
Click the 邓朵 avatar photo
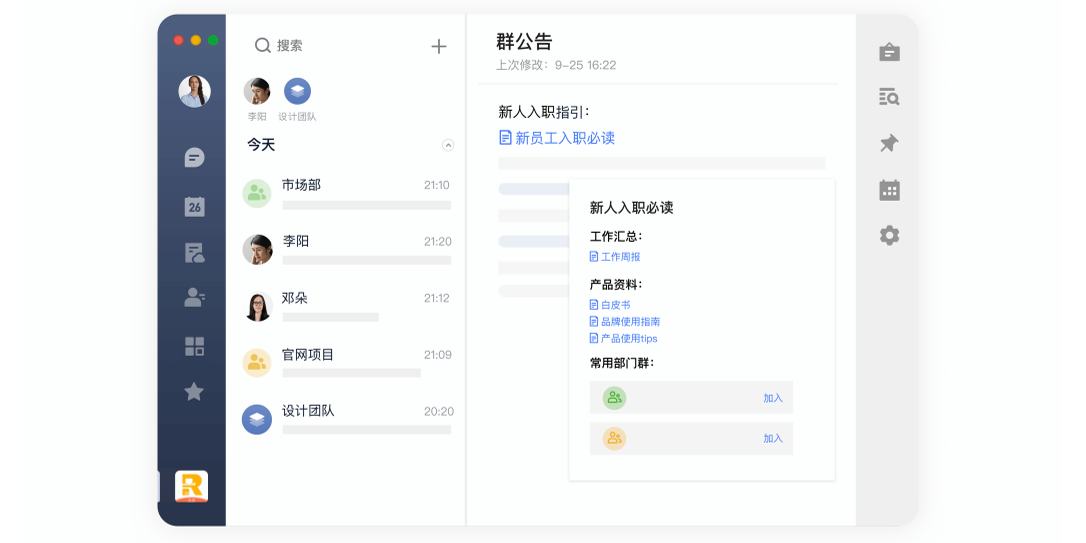point(258,307)
